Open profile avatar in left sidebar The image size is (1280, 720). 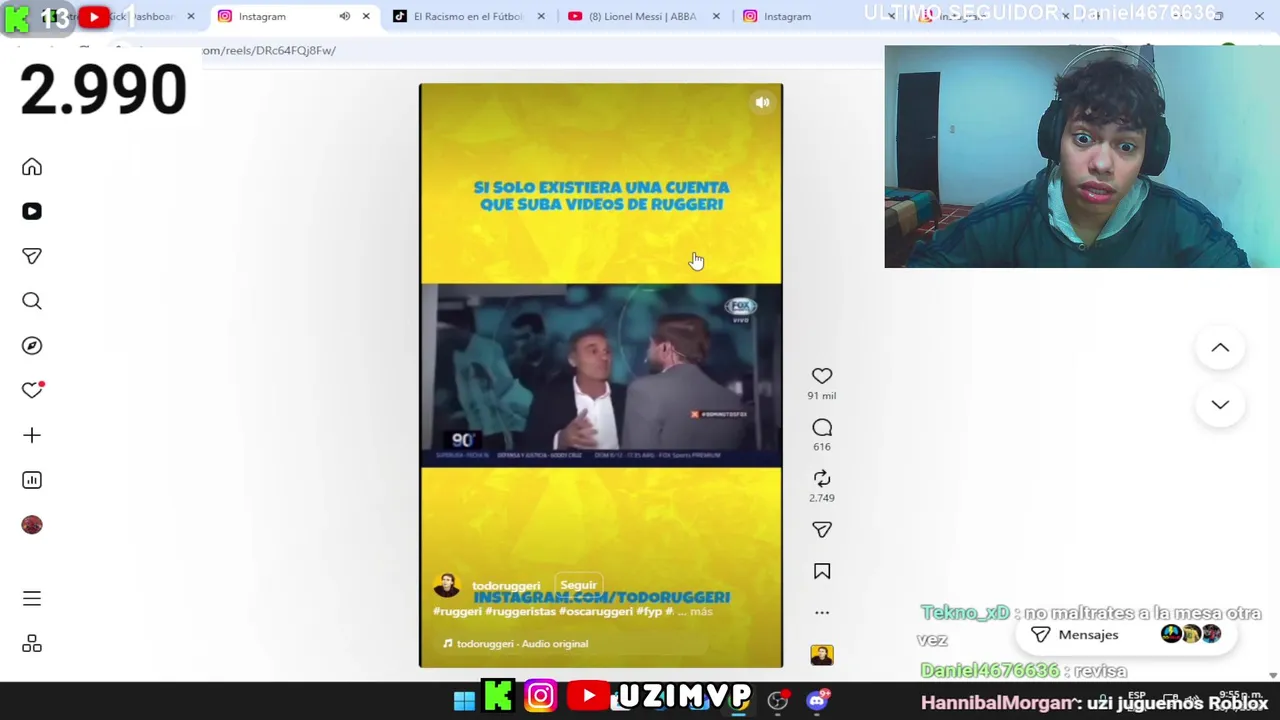(x=32, y=525)
